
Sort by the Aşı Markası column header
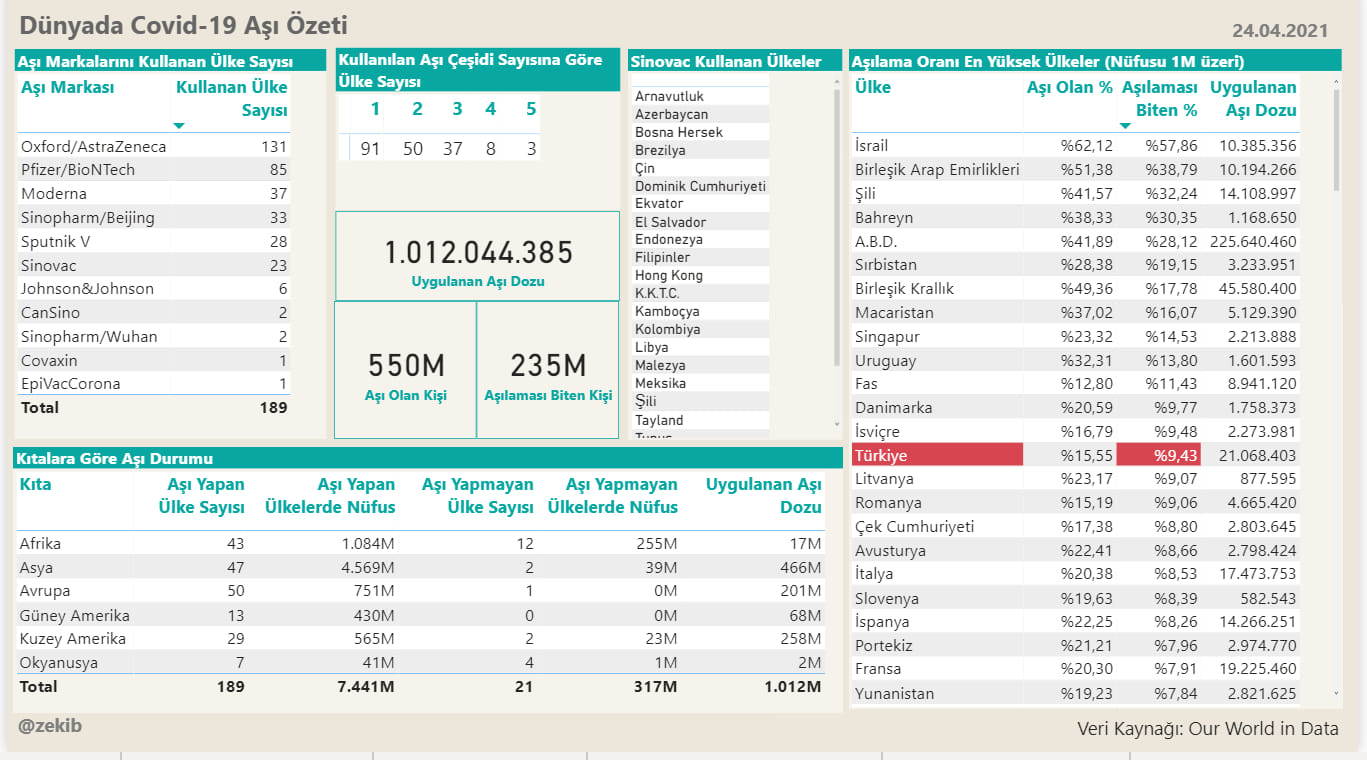tap(68, 87)
